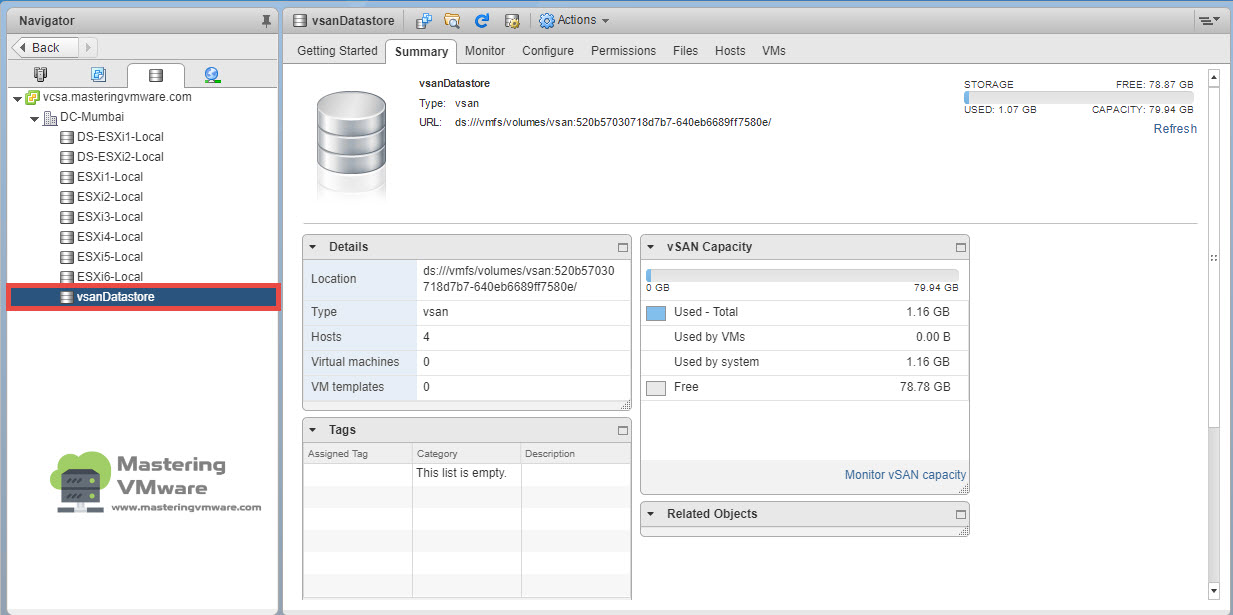The height and width of the screenshot is (615, 1233).
Task: Click the Location path in Details
Action: 519,279
